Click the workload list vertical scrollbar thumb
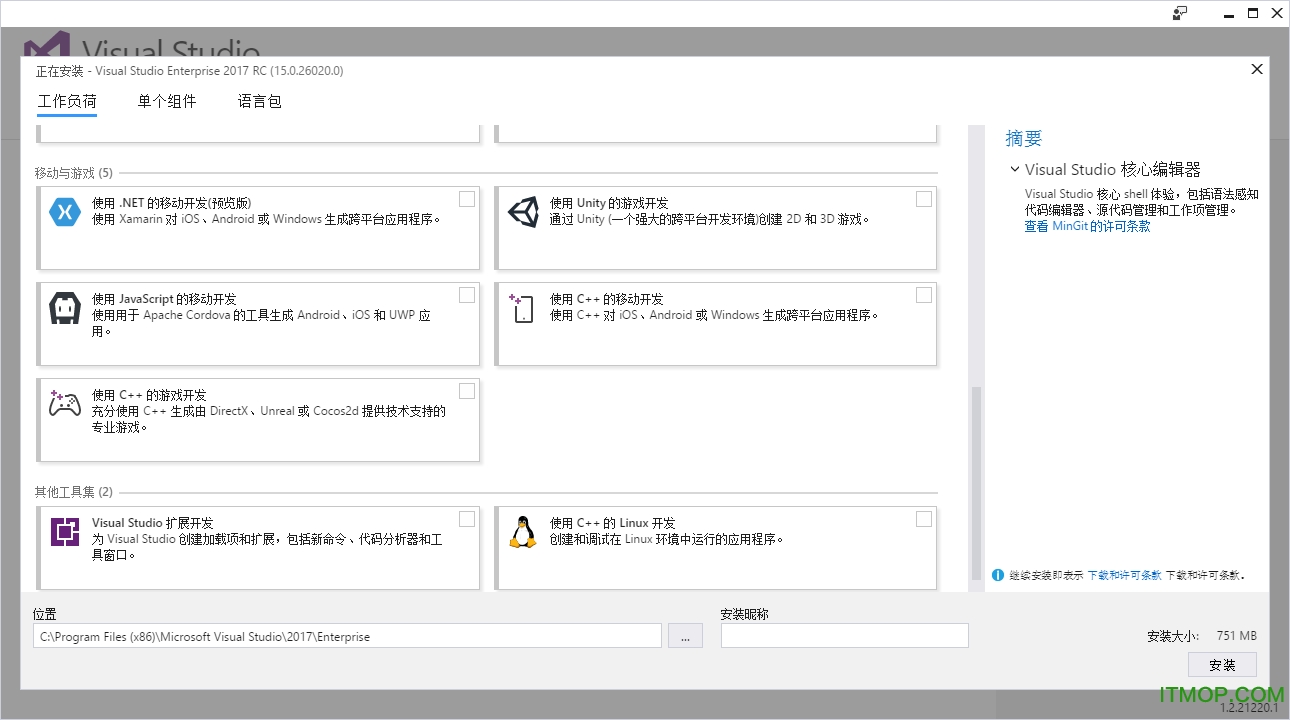The width and height of the screenshot is (1290, 720). (976, 482)
